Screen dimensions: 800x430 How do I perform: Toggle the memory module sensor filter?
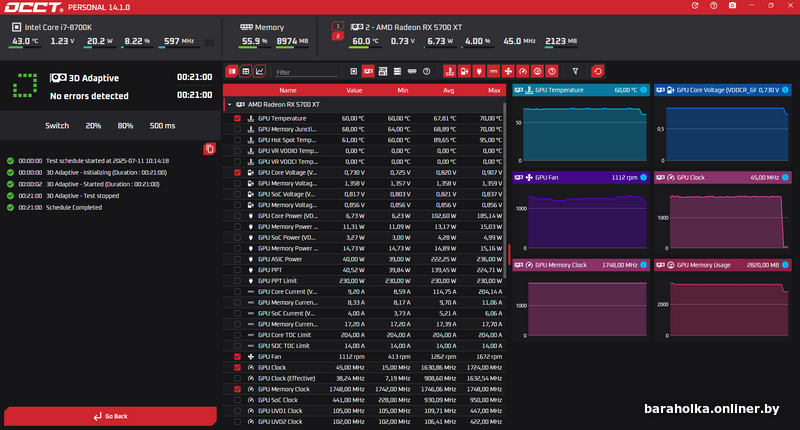point(412,71)
